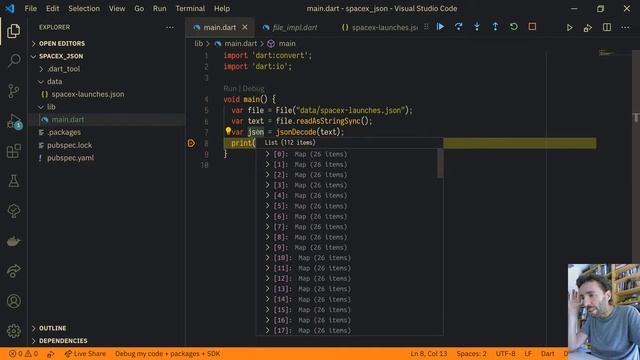Click Continue in debug toolbar
This screenshot has width=640, height=360.
coord(440,27)
